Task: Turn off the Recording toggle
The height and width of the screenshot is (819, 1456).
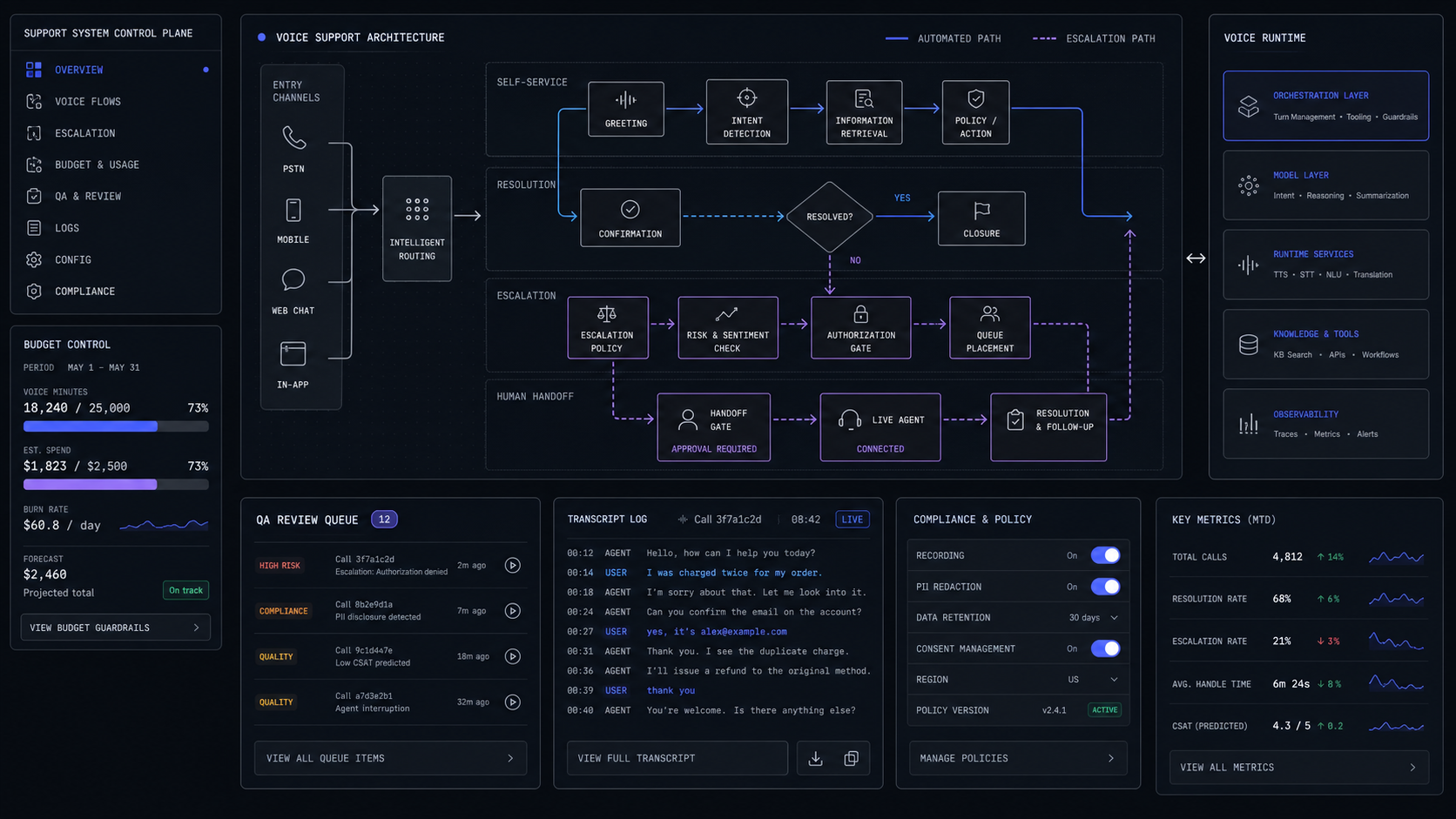Action: click(x=1106, y=555)
